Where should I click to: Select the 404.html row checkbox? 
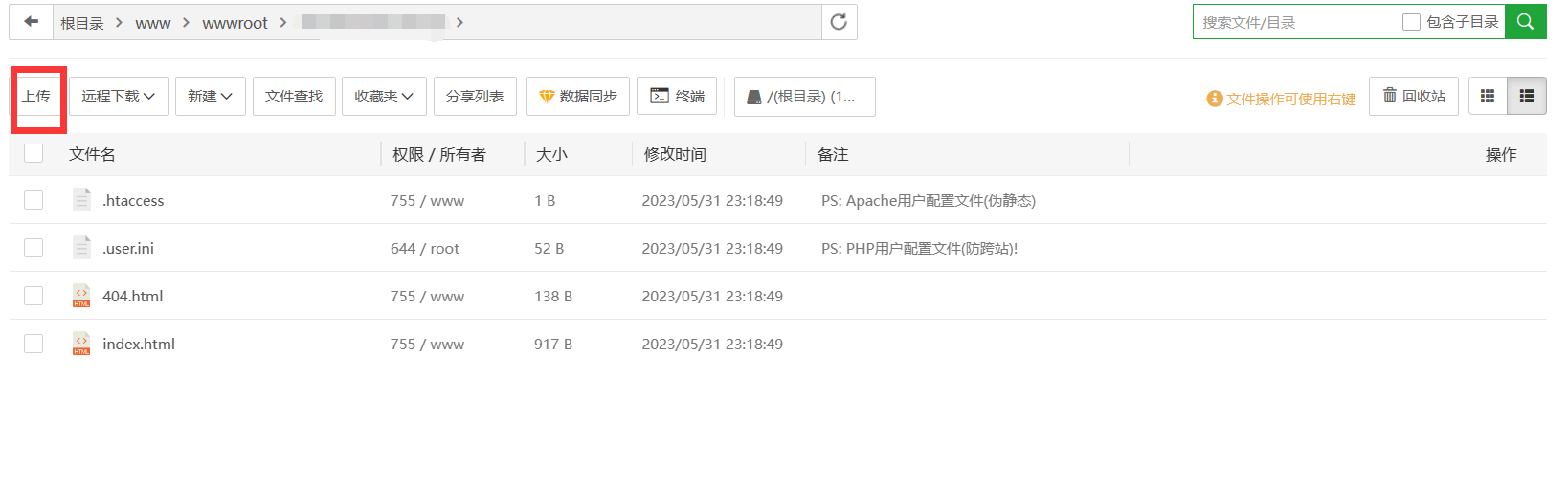pos(34,296)
